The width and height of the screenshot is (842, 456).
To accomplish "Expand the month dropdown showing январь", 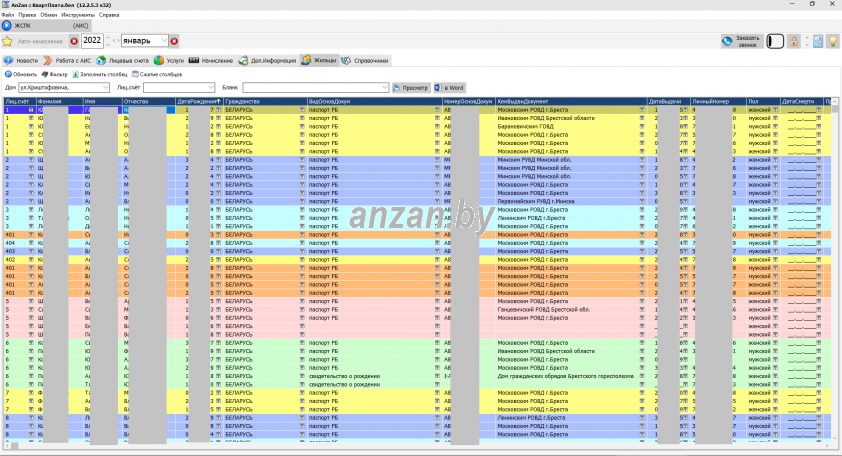I will (x=164, y=41).
